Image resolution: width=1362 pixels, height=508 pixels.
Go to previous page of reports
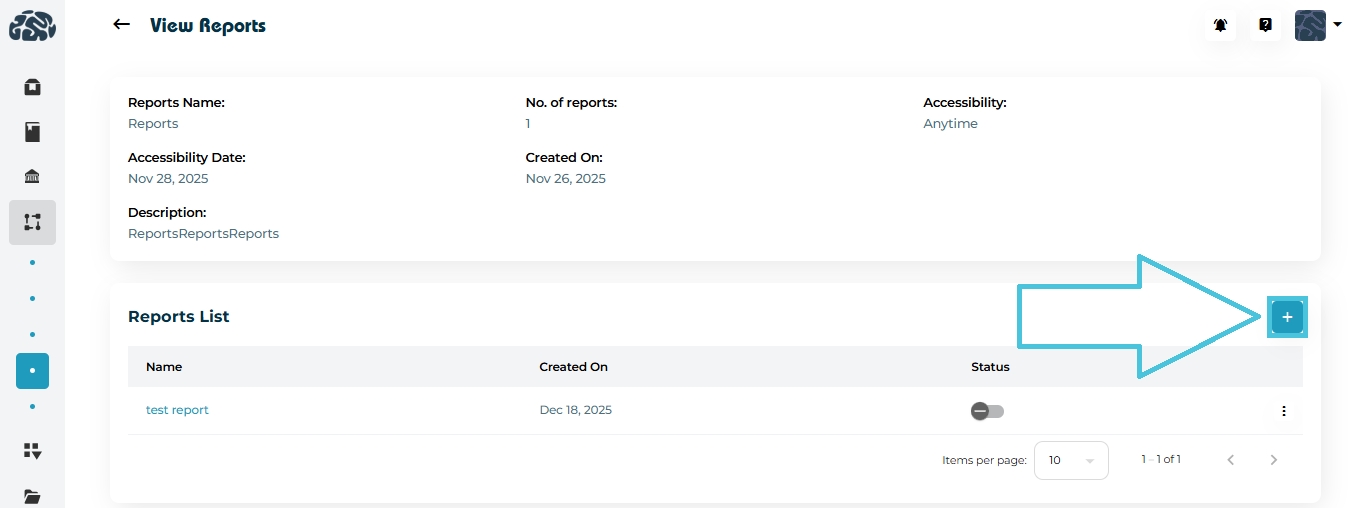click(1231, 460)
